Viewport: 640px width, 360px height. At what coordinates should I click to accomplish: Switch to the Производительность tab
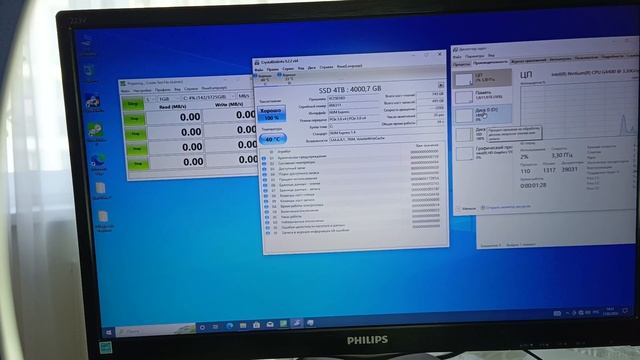tap(491, 62)
